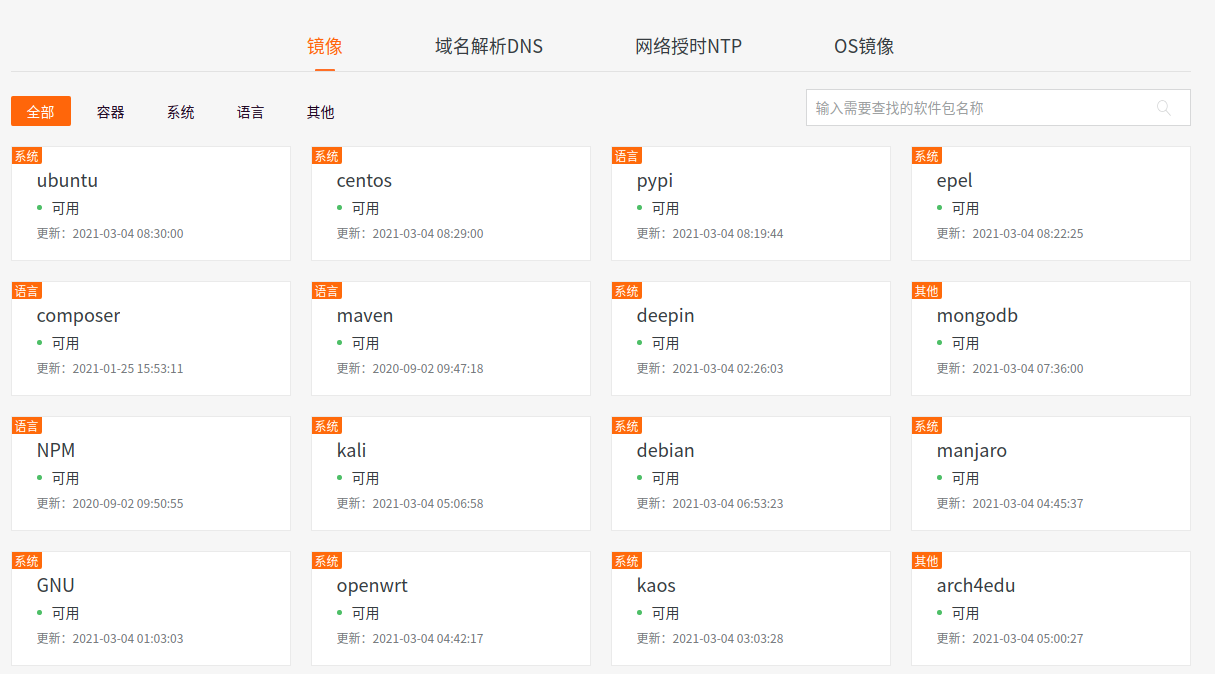Image resolution: width=1215 pixels, height=674 pixels.
Task: Click the 其他 tag on mongodb card
Action: point(927,291)
